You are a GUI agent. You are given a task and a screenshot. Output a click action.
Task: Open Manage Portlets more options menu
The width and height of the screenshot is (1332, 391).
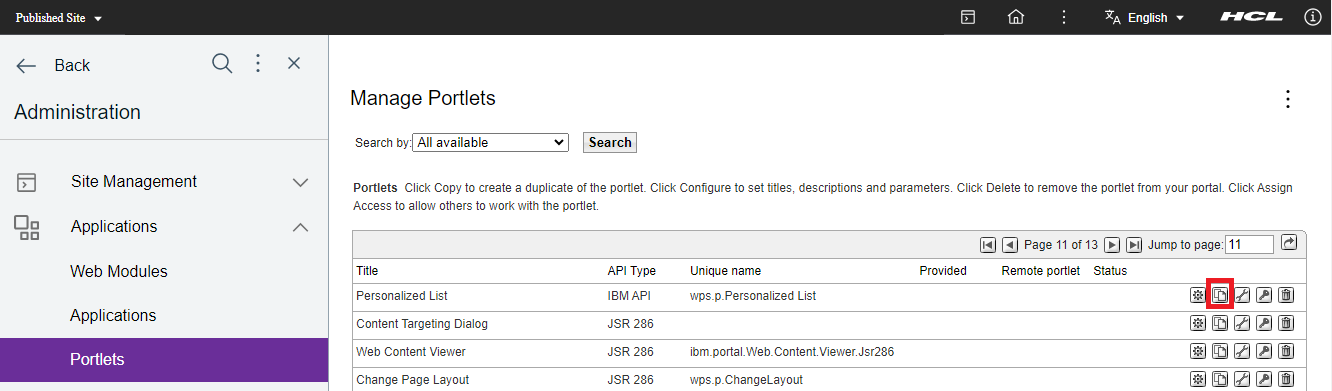click(x=1288, y=99)
